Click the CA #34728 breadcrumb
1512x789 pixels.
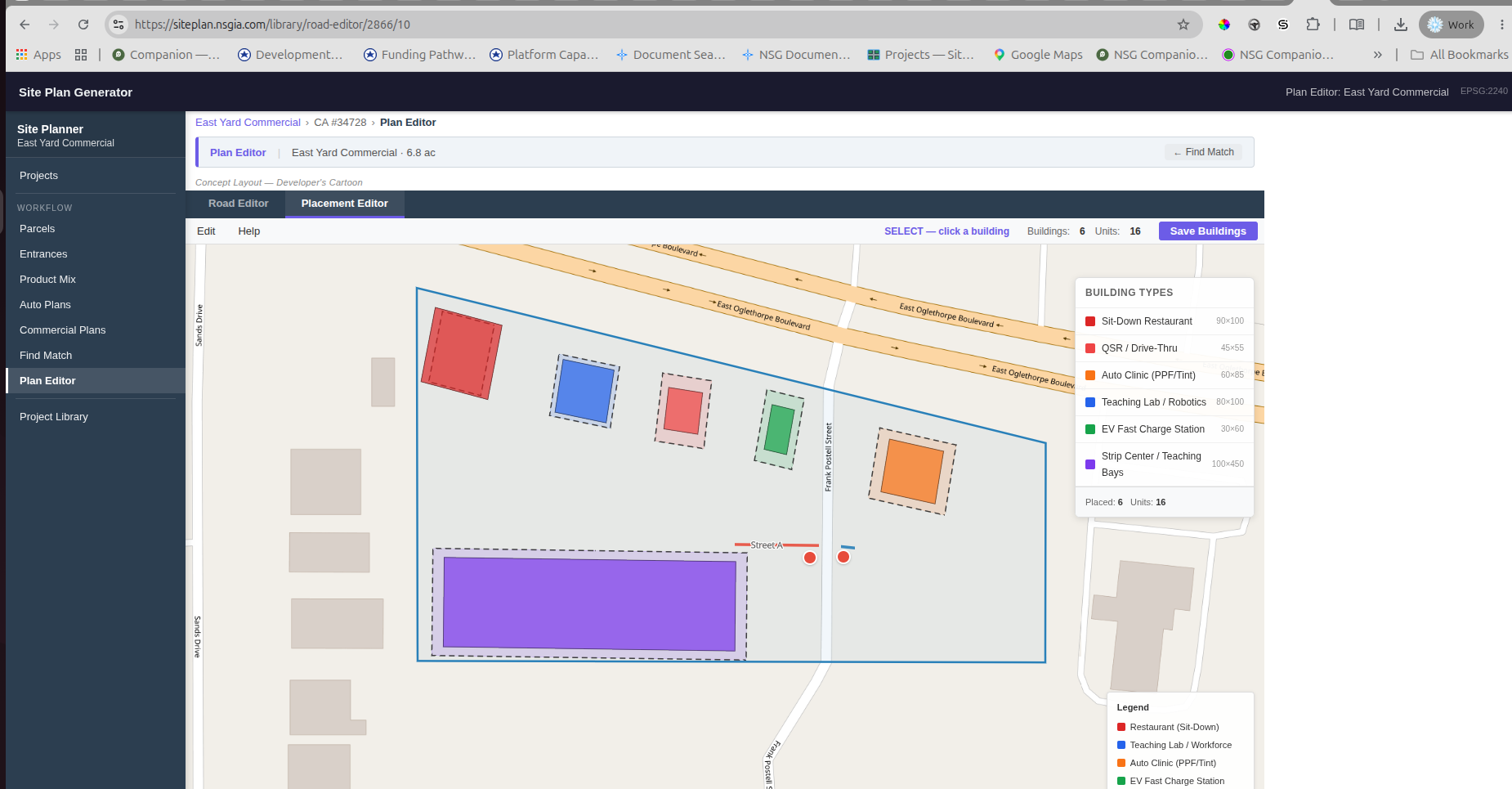click(x=340, y=123)
